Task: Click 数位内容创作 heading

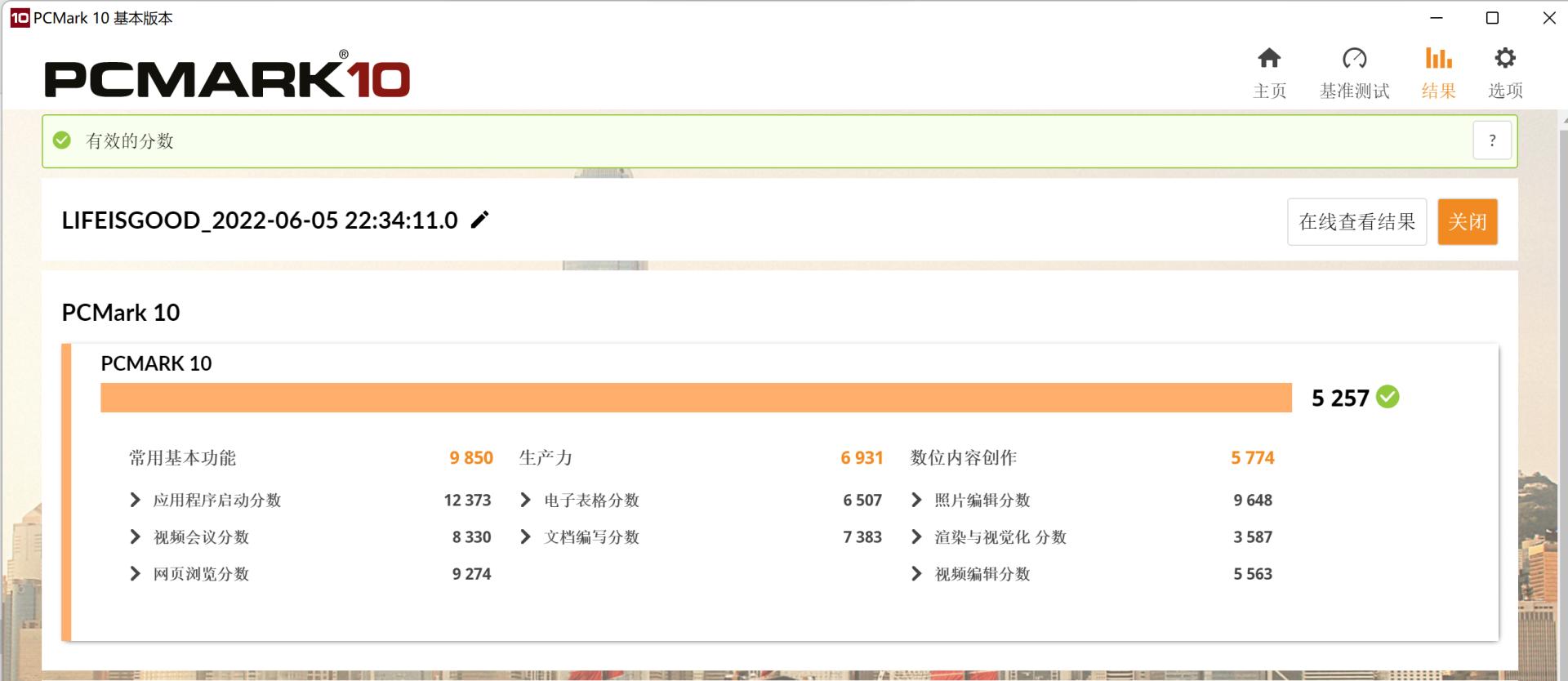Action: point(964,458)
